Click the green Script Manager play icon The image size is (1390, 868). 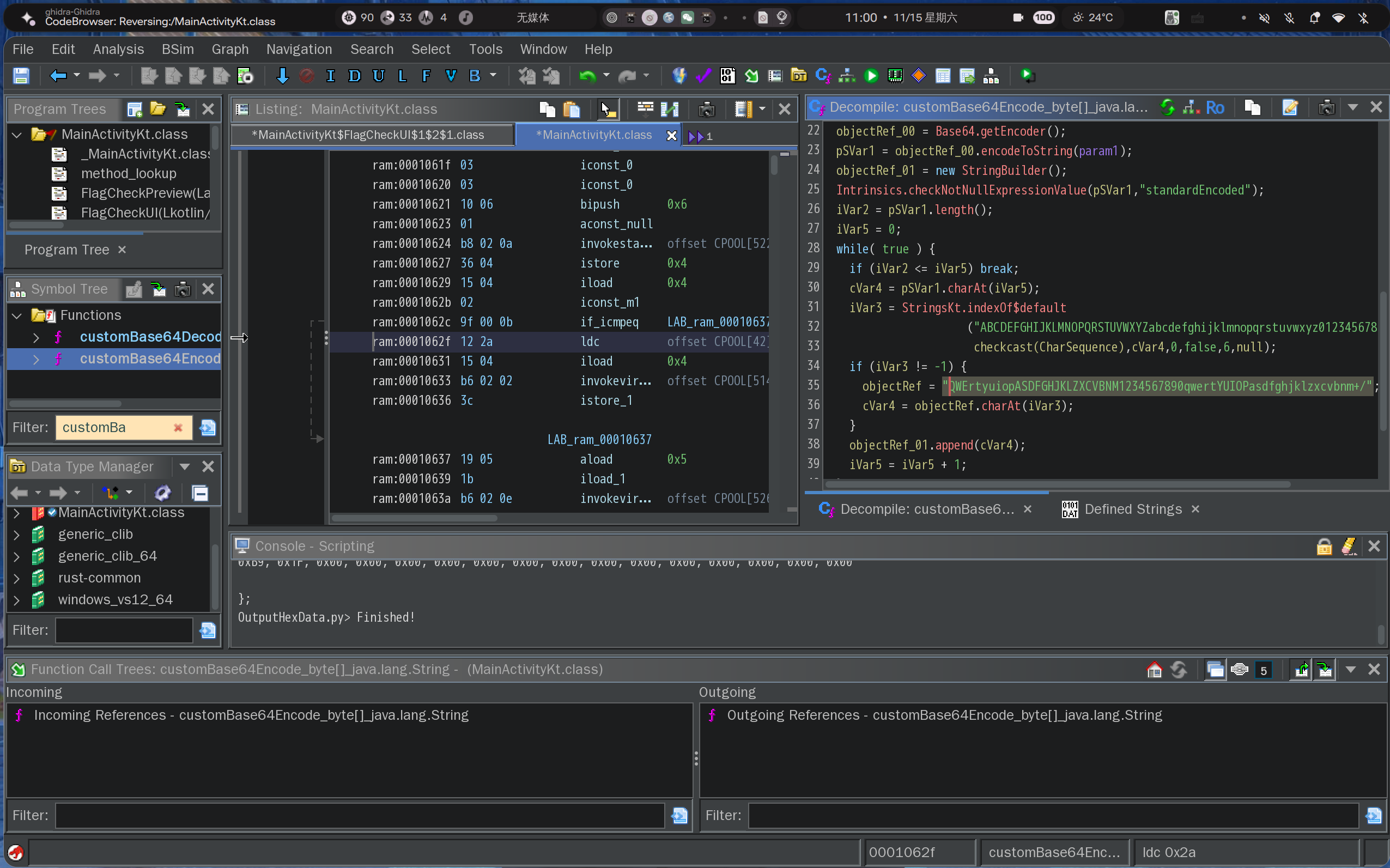pos(871,76)
